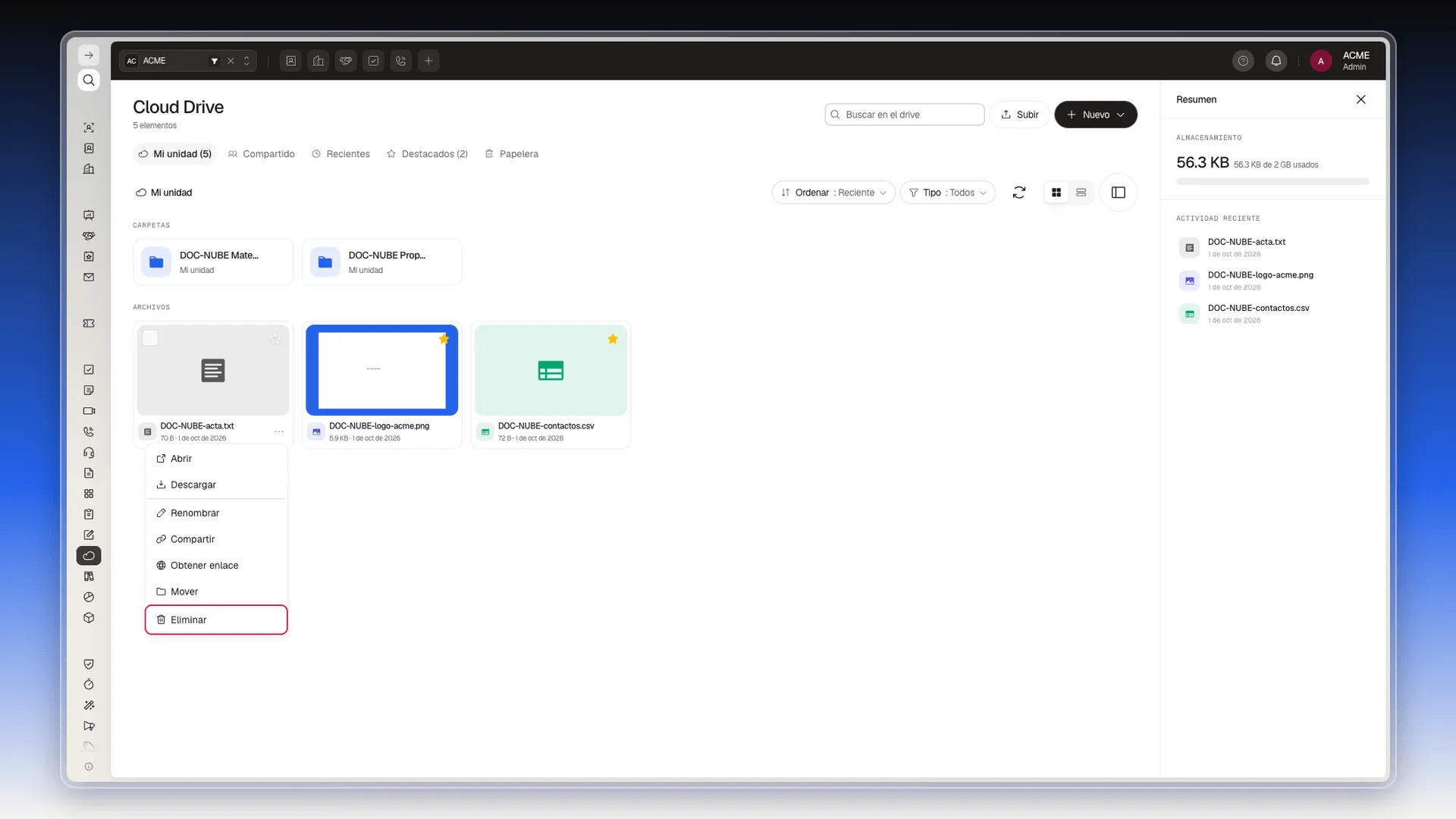Choose Renombrar in the context menu

216,513
